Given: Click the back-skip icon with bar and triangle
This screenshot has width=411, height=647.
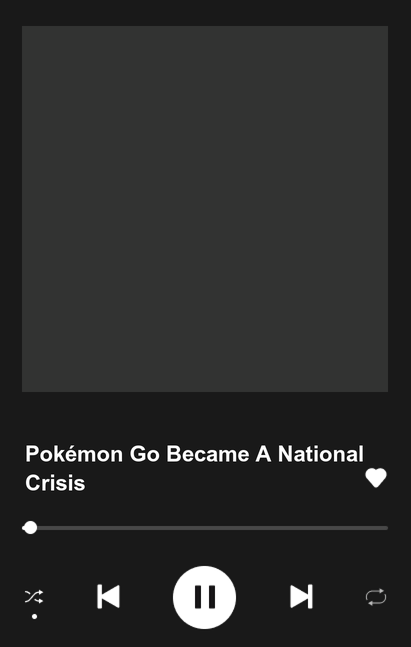Looking at the screenshot, I should [109, 597].
